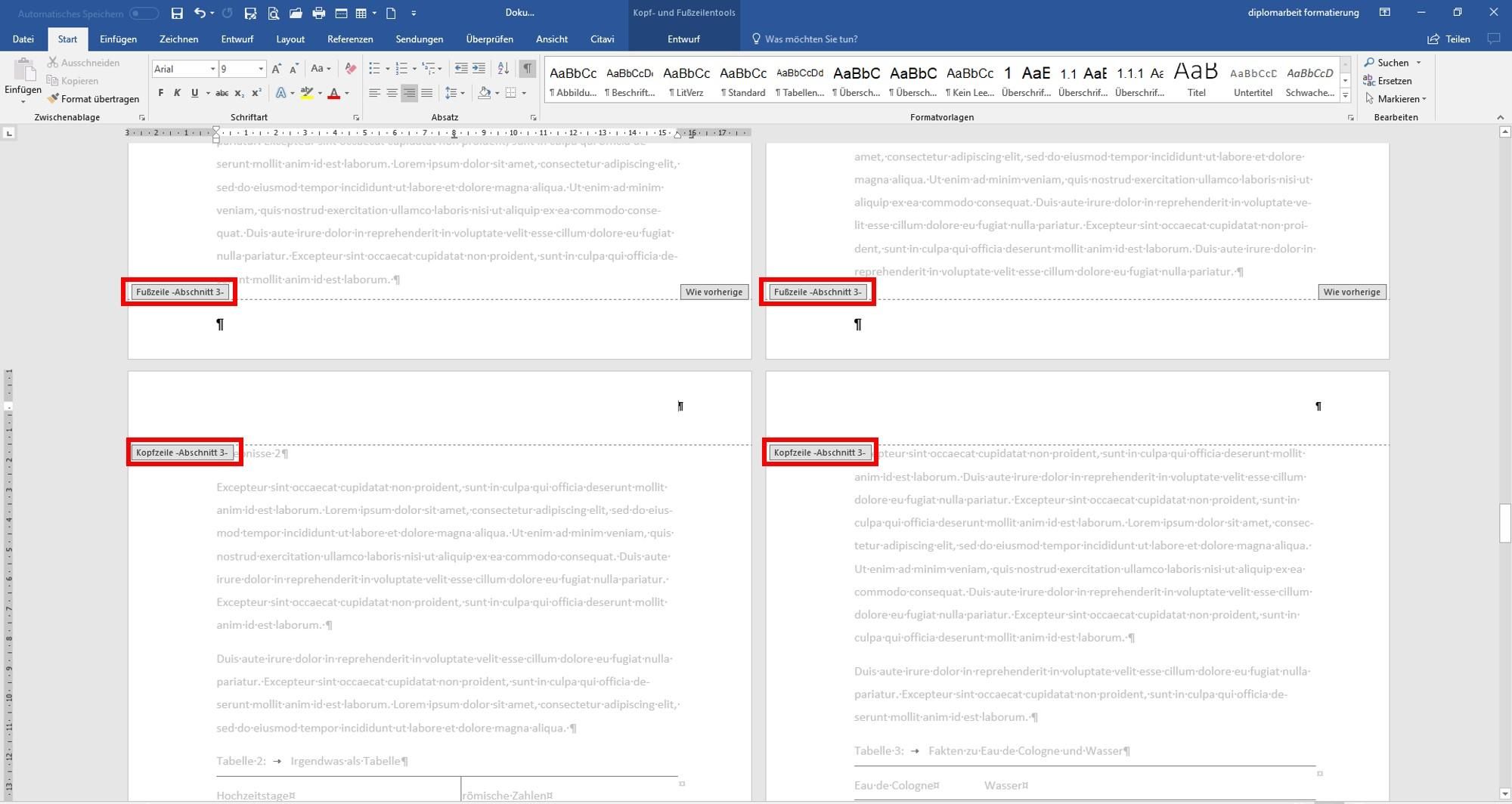Image resolution: width=1512 pixels, height=804 pixels.
Task: Toggle bold formatting with F button
Action: tap(160, 93)
